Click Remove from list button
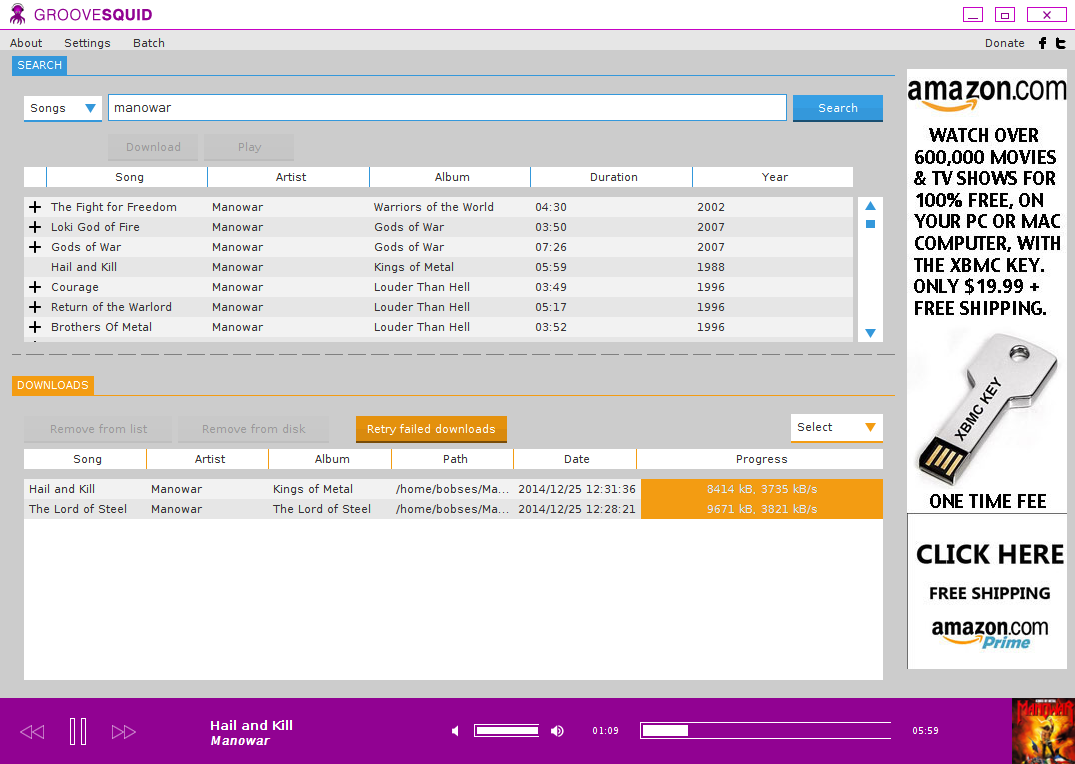The height and width of the screenshot is (764, 1075). pyautogui.click(x=98, y=429)
